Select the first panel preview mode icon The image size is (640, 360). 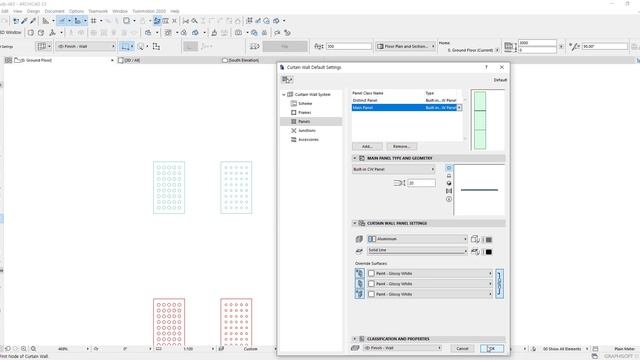tap(449, 168)
